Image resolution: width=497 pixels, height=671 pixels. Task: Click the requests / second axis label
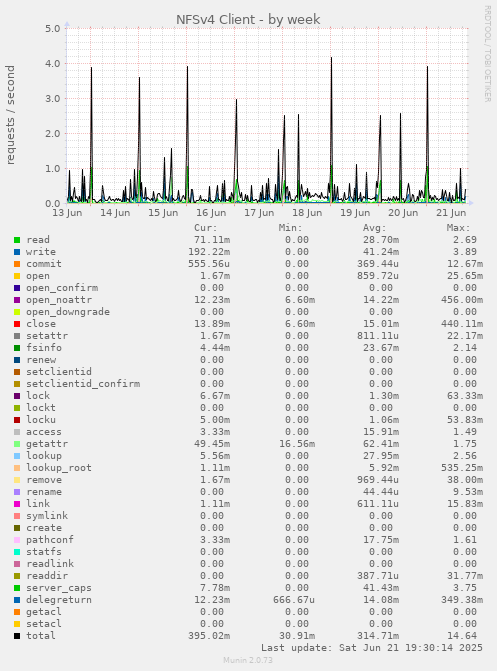[10, 115]
